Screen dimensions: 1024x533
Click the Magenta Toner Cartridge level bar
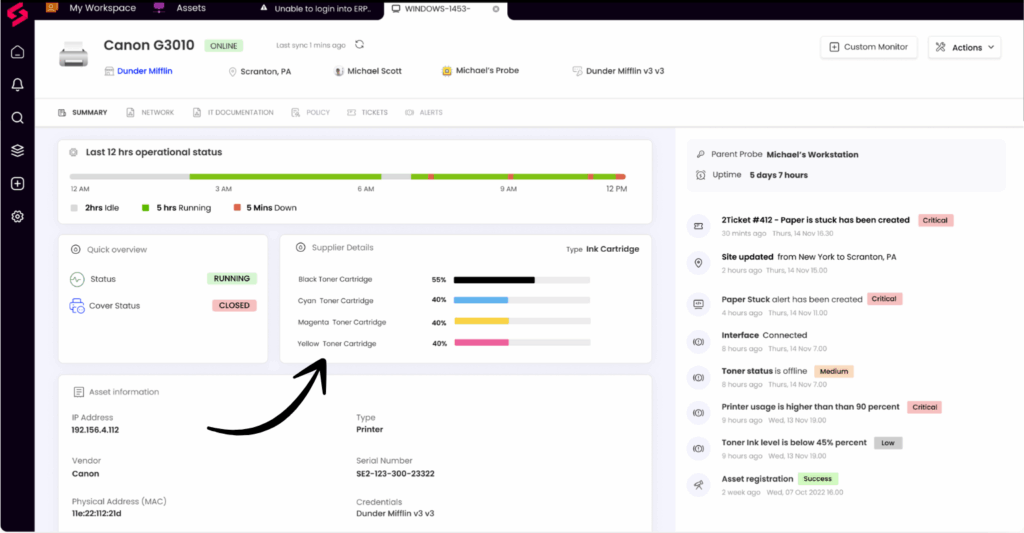522,321
